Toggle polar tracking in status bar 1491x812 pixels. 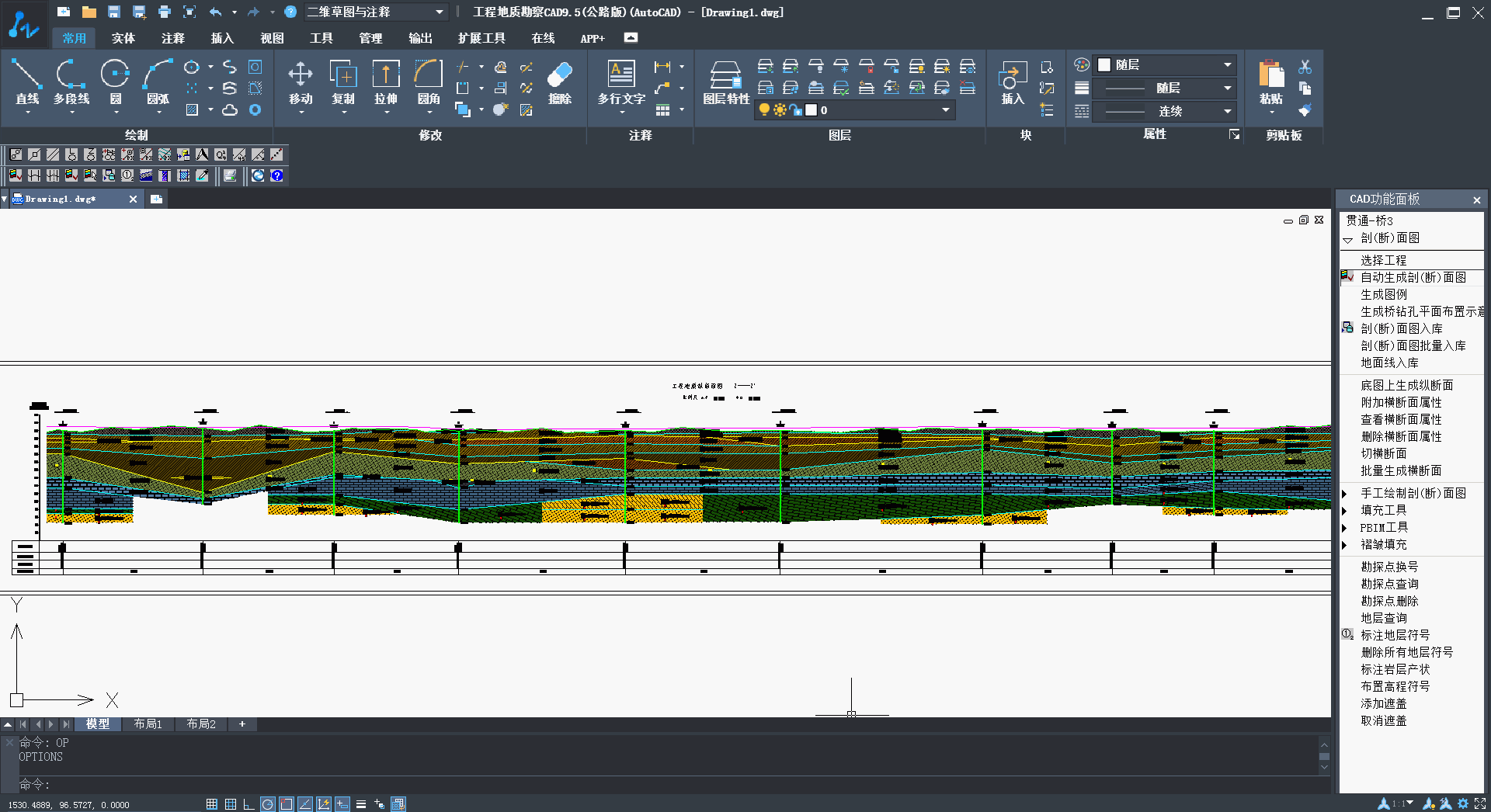point(267,804)
